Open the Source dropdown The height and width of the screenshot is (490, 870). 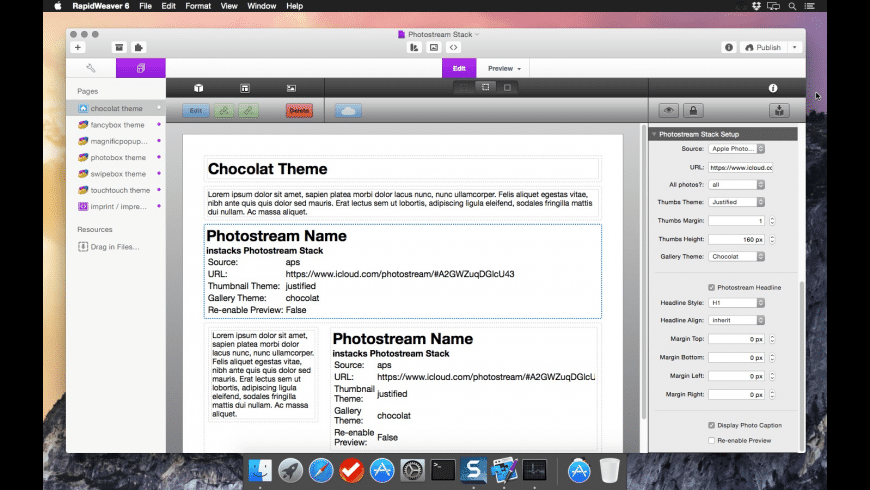click(736, 149)
